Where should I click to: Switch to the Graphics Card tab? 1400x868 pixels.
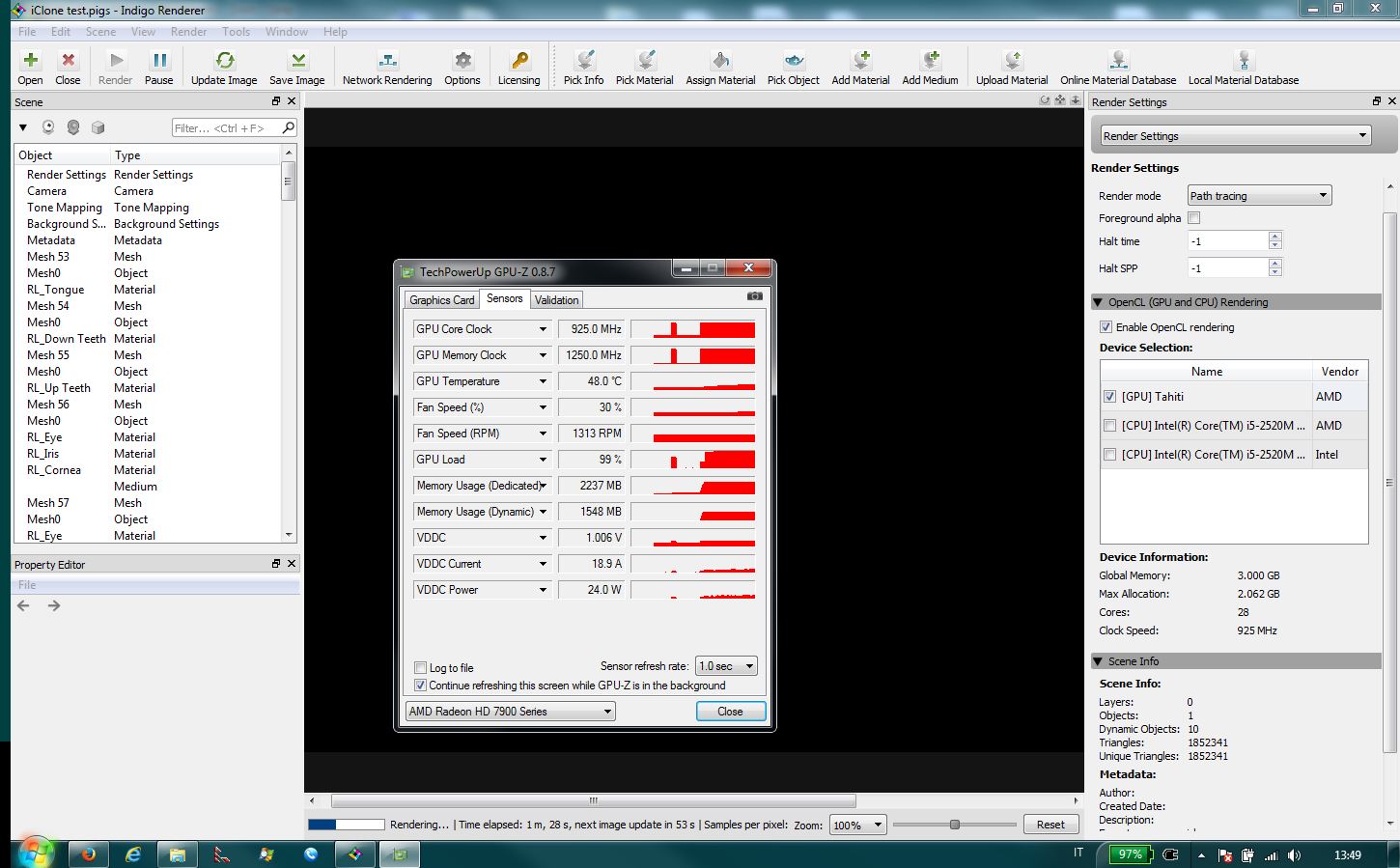tap(441, 300)
